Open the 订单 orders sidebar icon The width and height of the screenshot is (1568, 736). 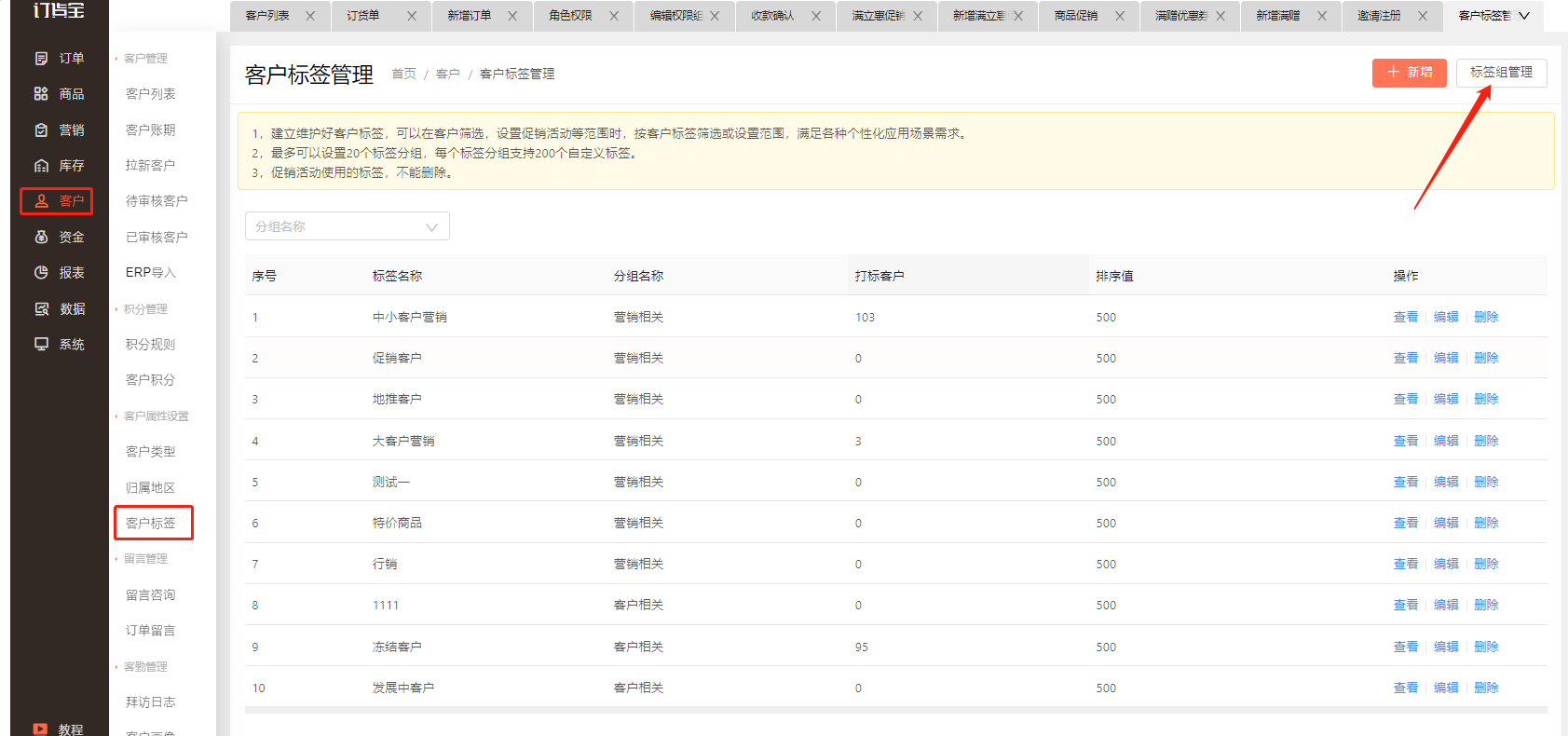pos(41,58)
